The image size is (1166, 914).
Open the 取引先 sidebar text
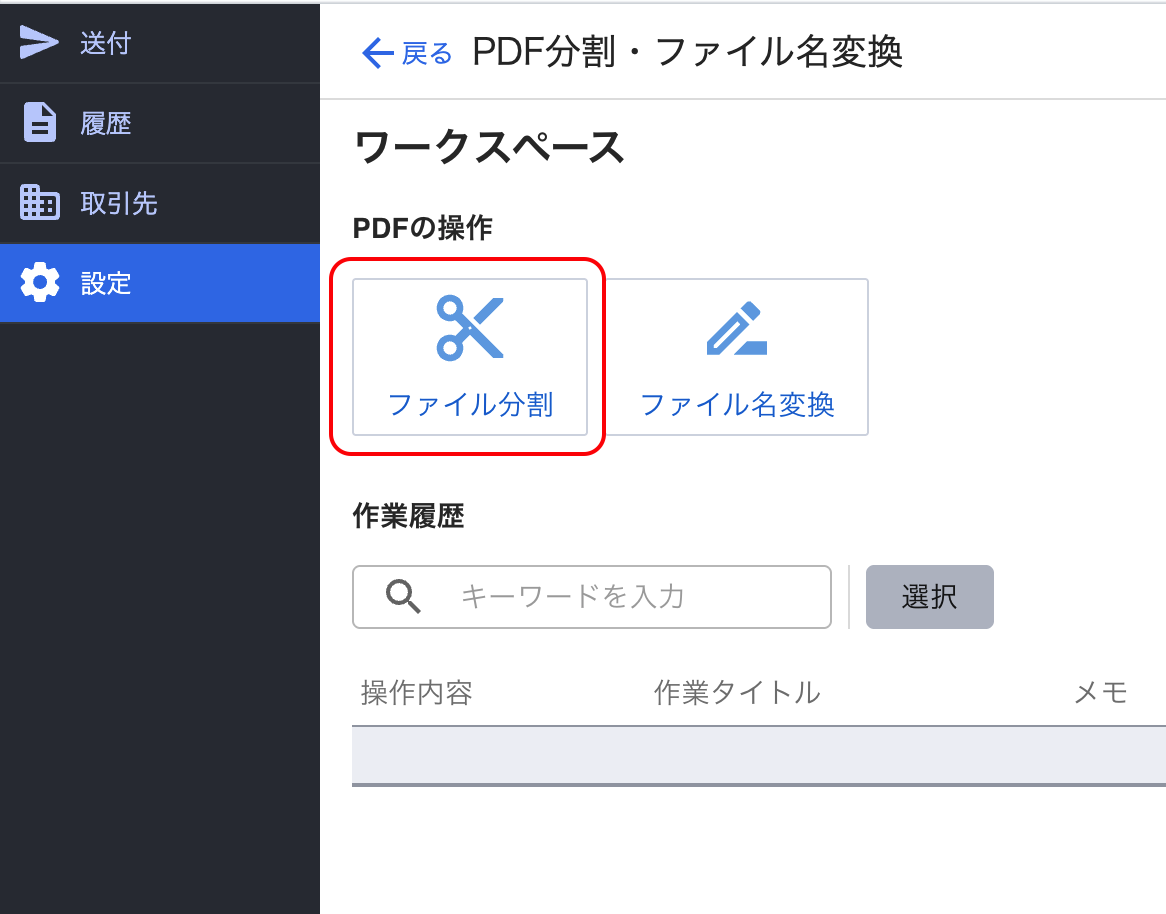(x=119, y=203)
